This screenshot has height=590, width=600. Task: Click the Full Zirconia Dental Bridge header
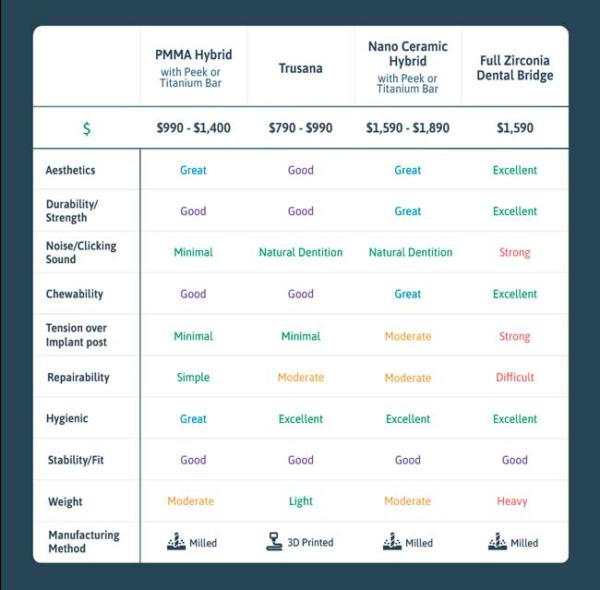(x=515, y=69)
